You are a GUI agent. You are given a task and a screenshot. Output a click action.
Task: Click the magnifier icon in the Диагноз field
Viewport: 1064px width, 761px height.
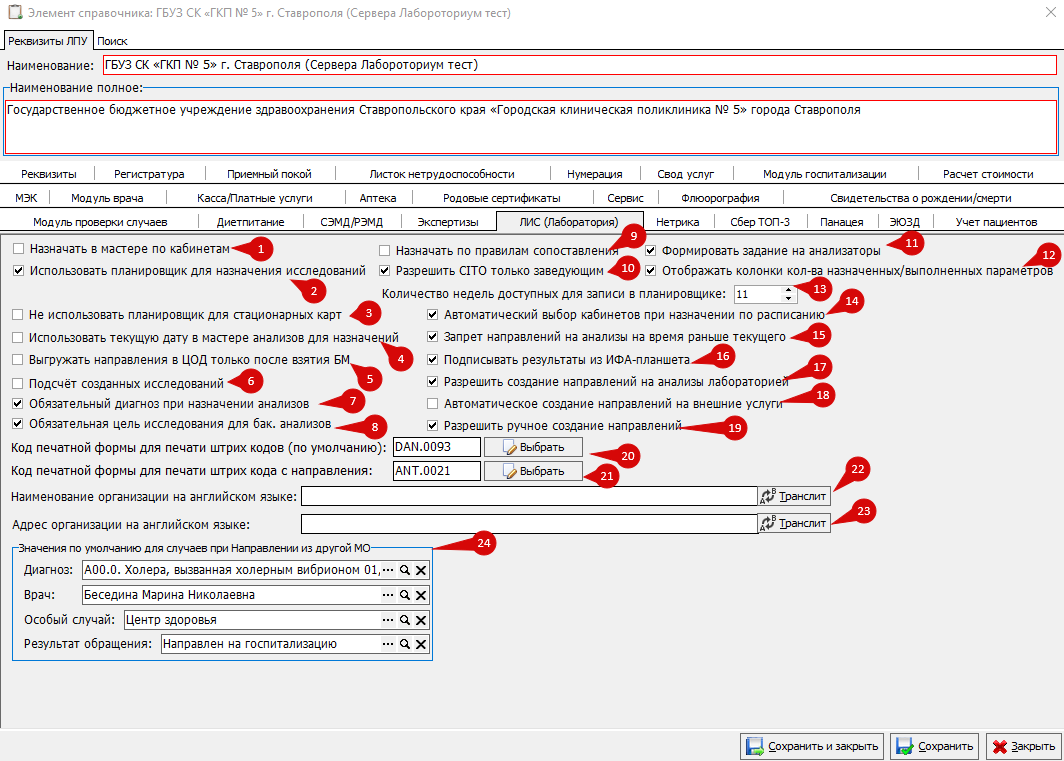404,570
